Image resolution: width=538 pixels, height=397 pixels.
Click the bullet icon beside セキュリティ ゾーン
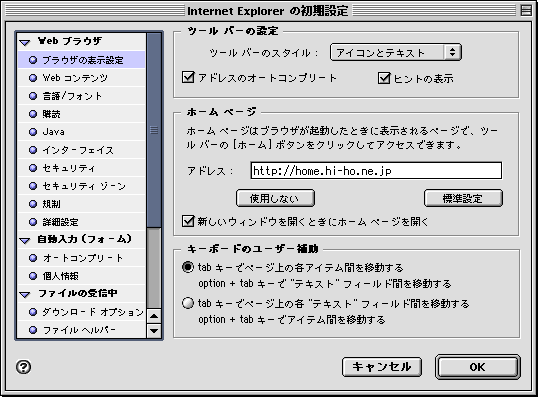(x=33, y=186)
